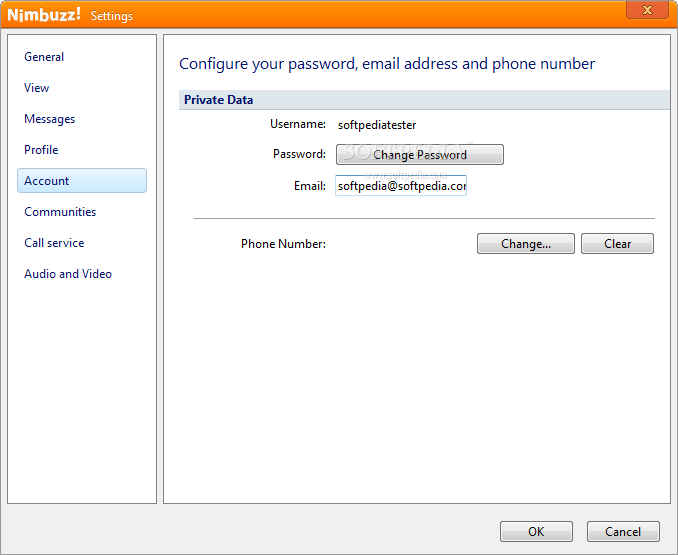Close the Nimbuzz Settings window
Viewport: 678px width, 555px height.
click(x=647, y=10)
